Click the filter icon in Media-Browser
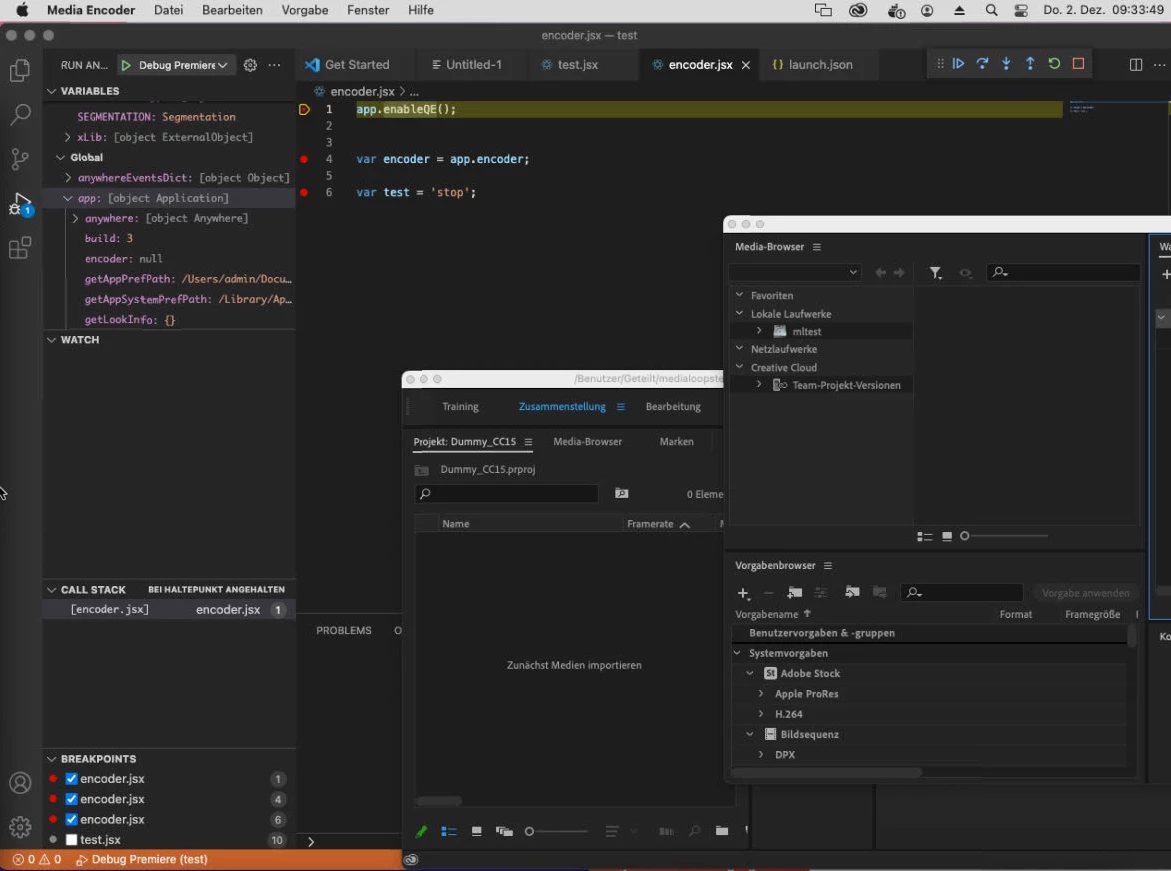 935,273
